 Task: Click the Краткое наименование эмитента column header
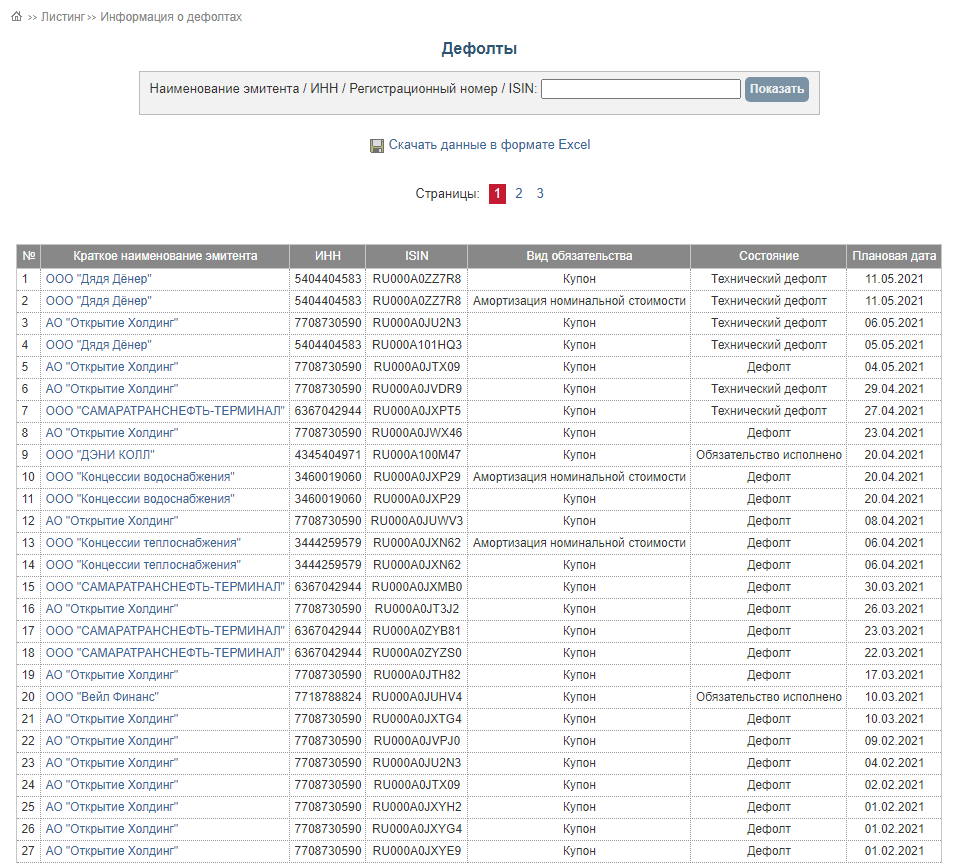click(x=165, y=256)
